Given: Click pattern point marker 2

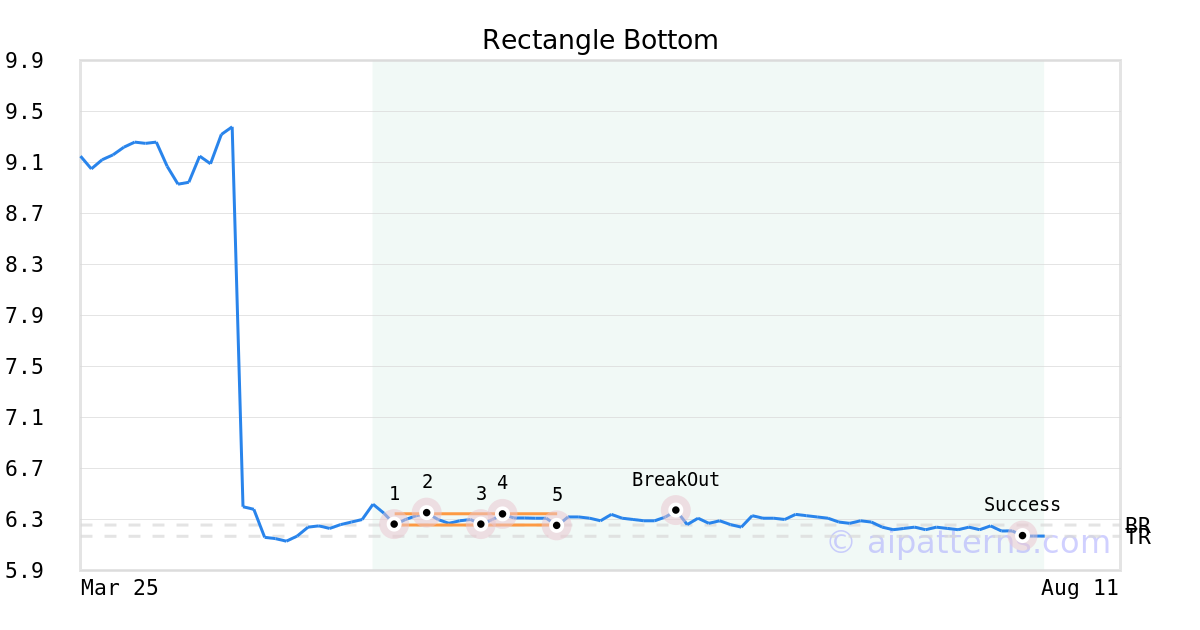Looking at the screenshot, I should (427, 513).
